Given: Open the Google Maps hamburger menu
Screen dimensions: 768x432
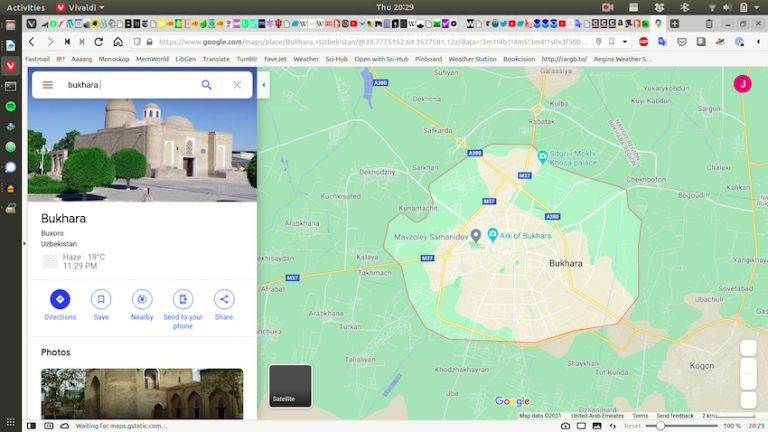Looking at the screenshot, I should pos(47,85).
